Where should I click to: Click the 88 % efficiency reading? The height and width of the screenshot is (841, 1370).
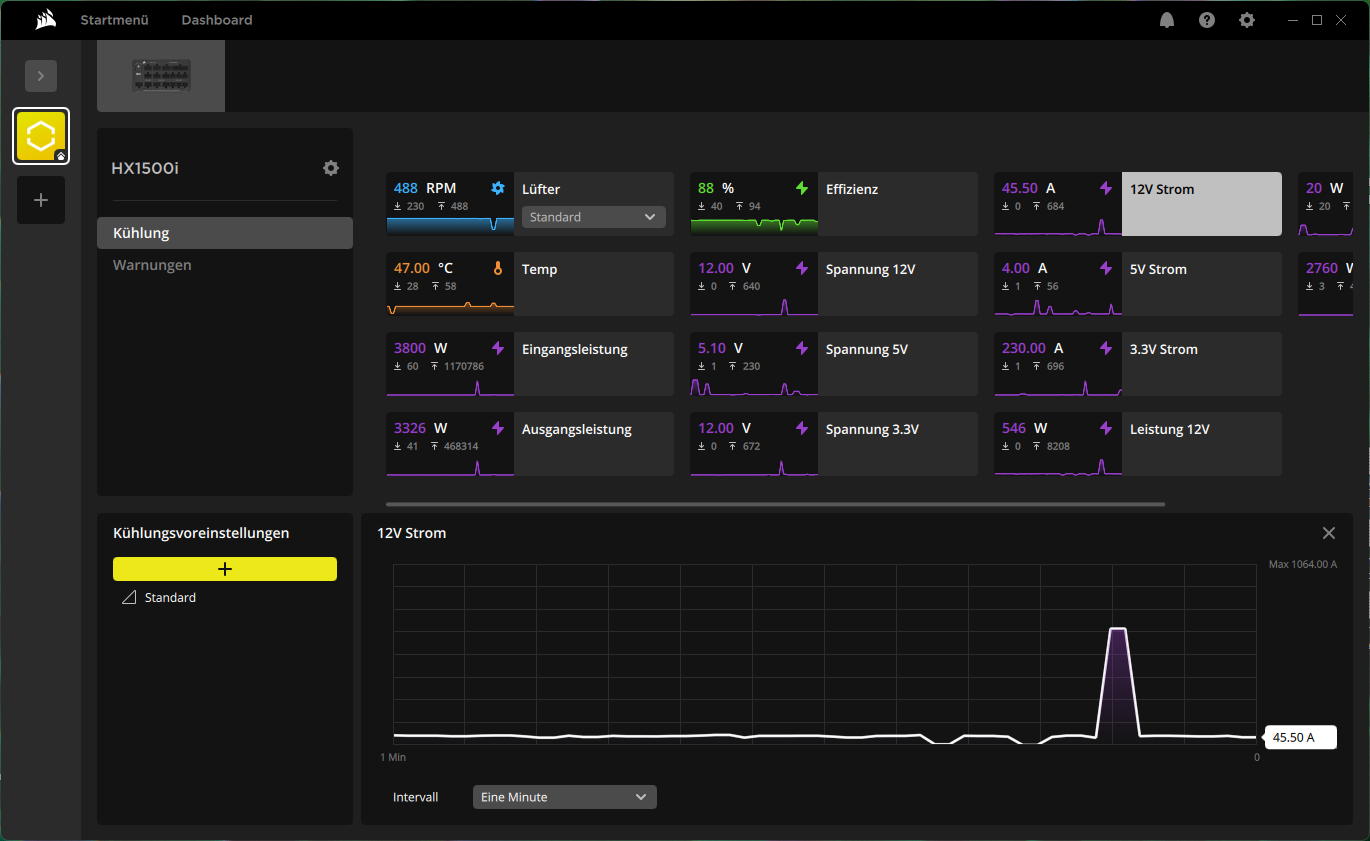714,188
